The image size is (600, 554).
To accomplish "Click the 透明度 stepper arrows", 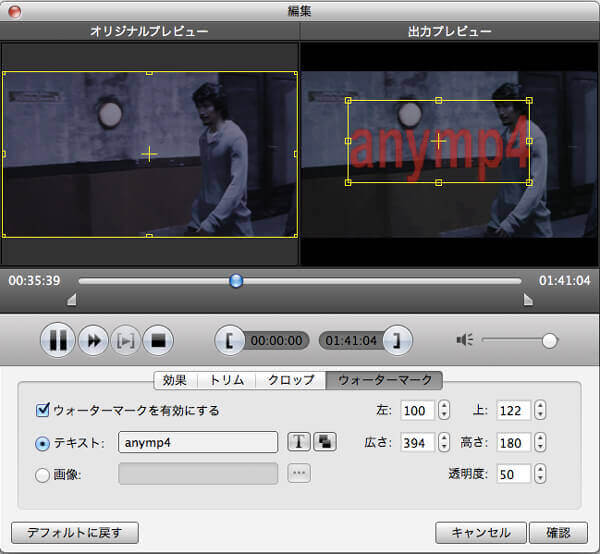I will point(540,474).
